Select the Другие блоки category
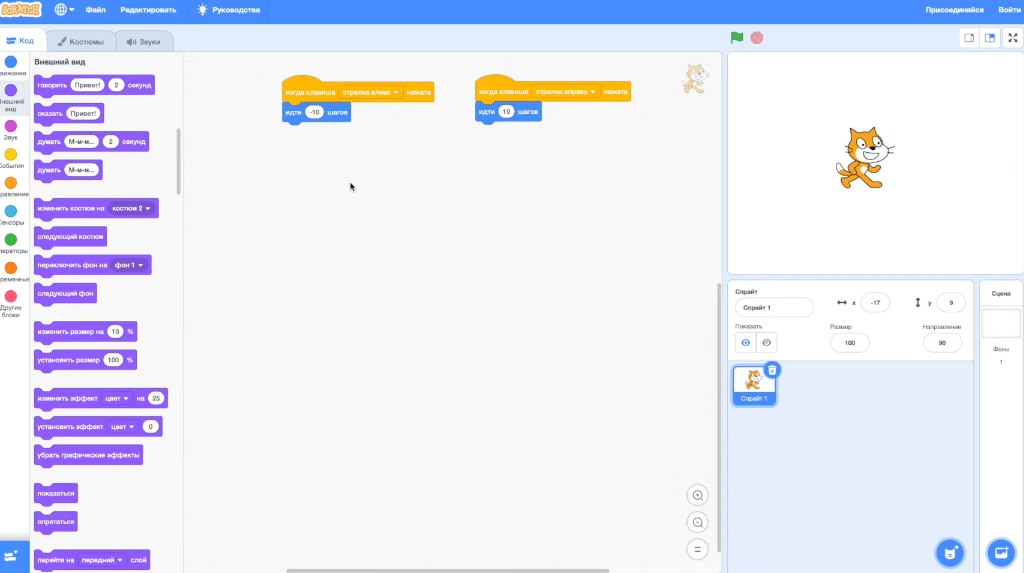 click(11, 303)
